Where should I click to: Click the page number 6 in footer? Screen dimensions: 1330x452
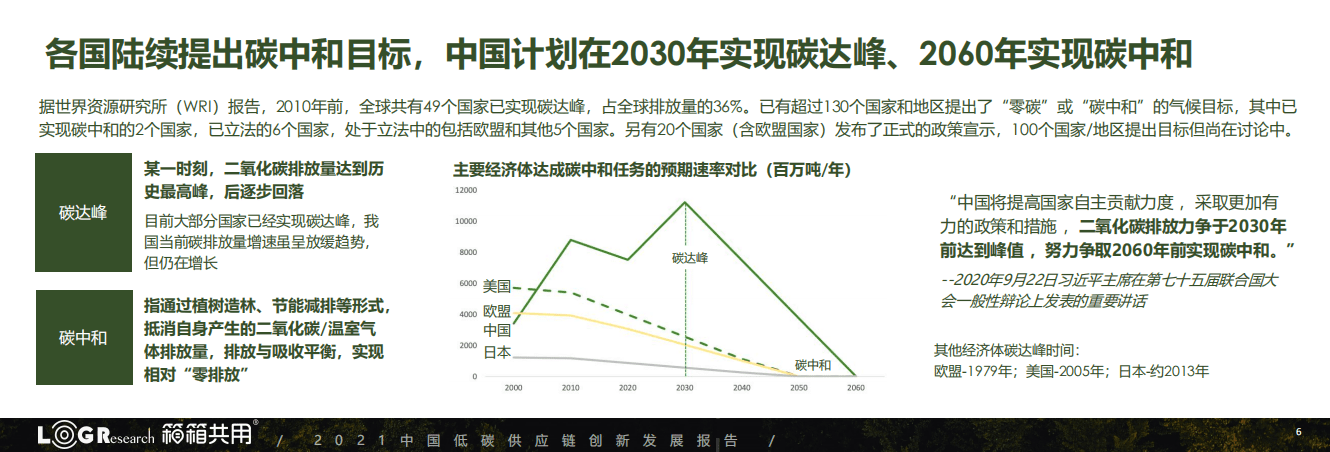1298,432
